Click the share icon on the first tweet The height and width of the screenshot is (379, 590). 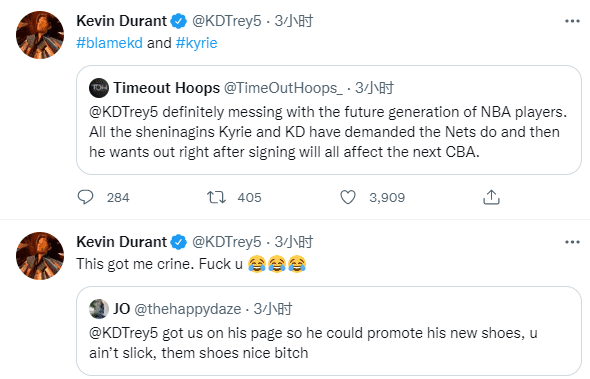coord(491,197)
